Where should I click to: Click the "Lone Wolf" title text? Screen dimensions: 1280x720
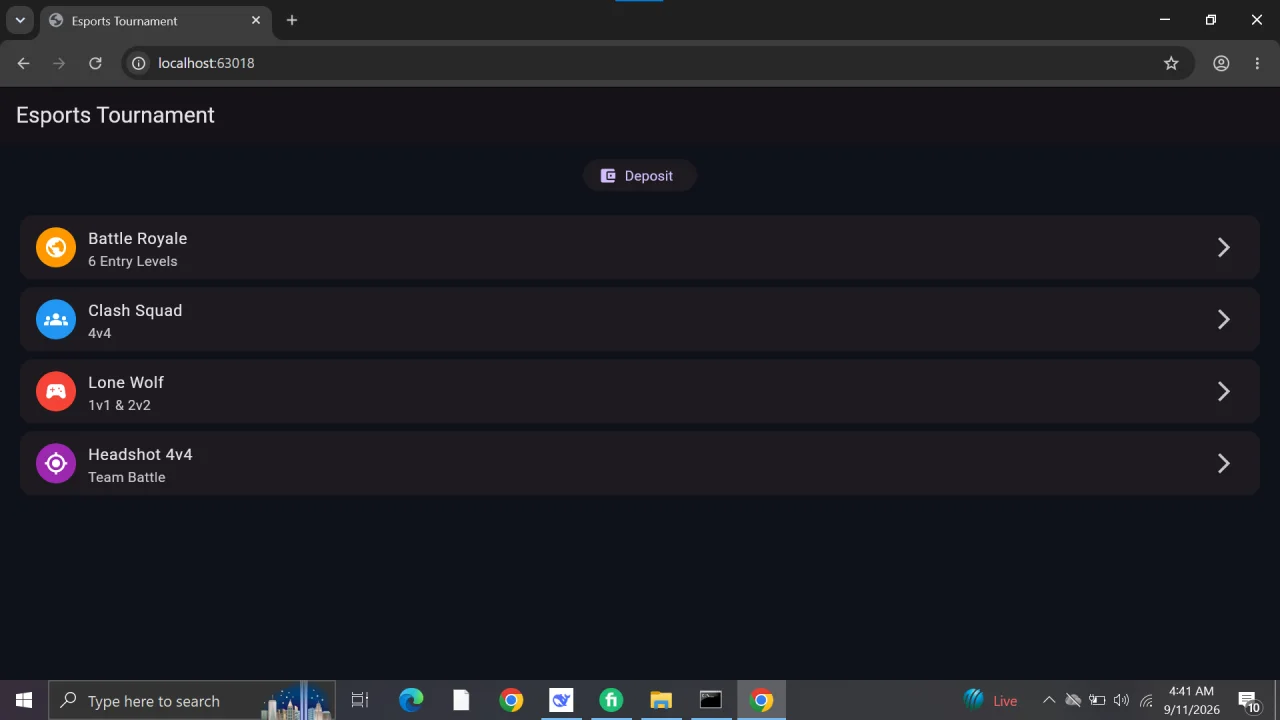126,382
